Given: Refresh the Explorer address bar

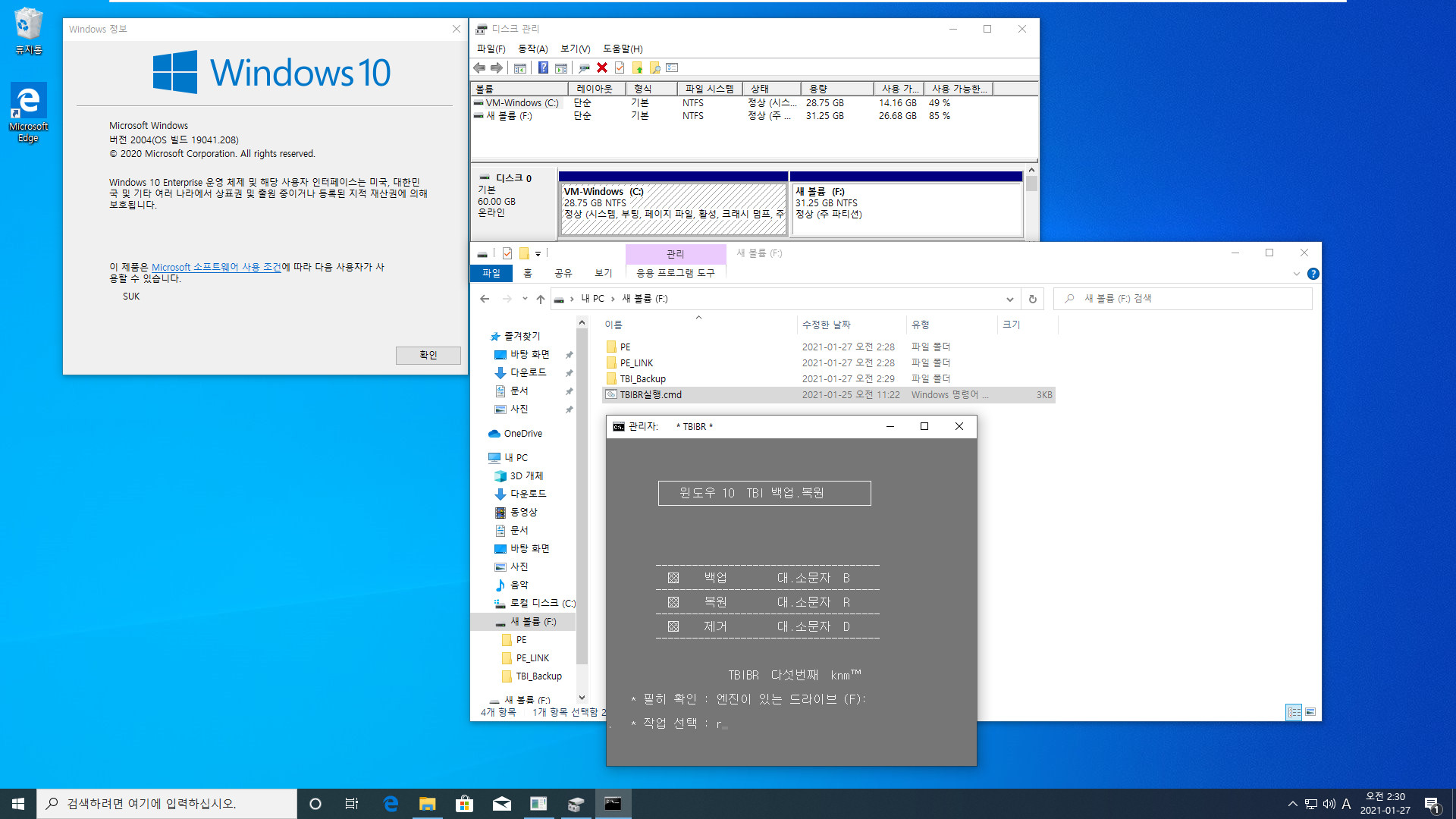Looking at the screenshot, I should click(1032, 299).
